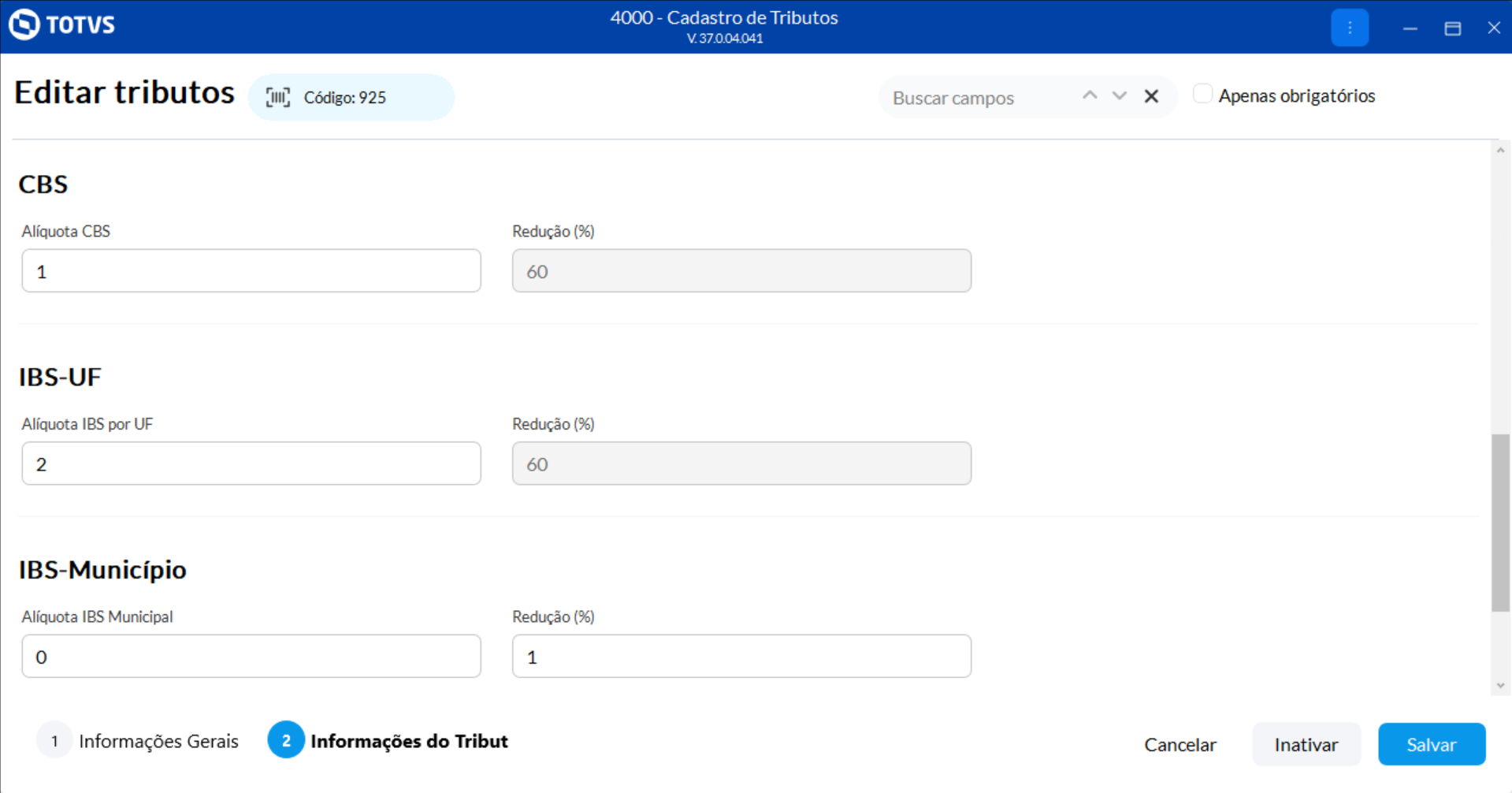Viewport: 1512px width, 793px height.
Task: Enable Apenas obrigatórios checkbox
Action: click(1202, 94)
